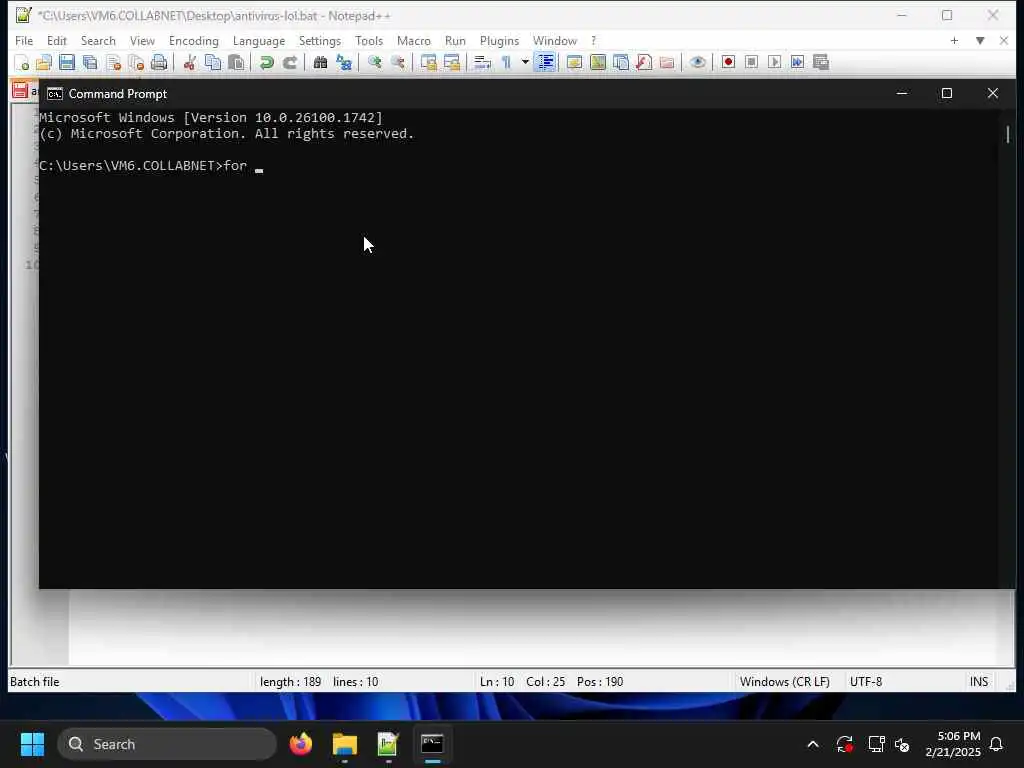Click the Windows Start button
Image resolution: width=1024 pixels, height=768 pixels.
pos(32,744)
